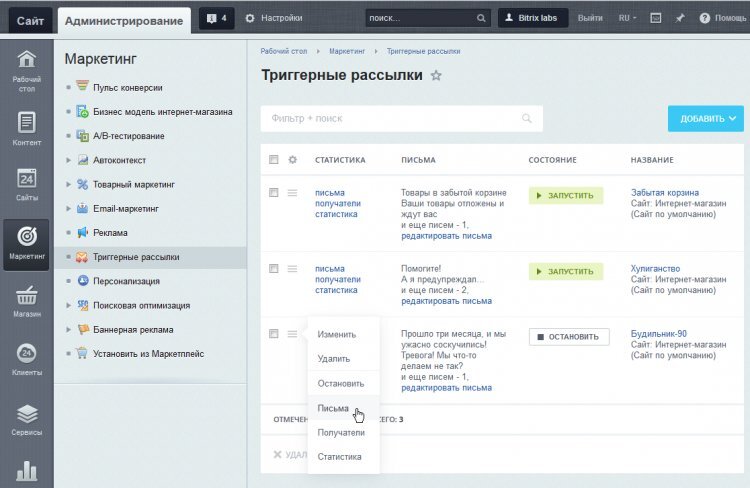Check the Забытая корзина row checkbox
Viewport: 750px width, 488px height.
click(x=274, y=192)
